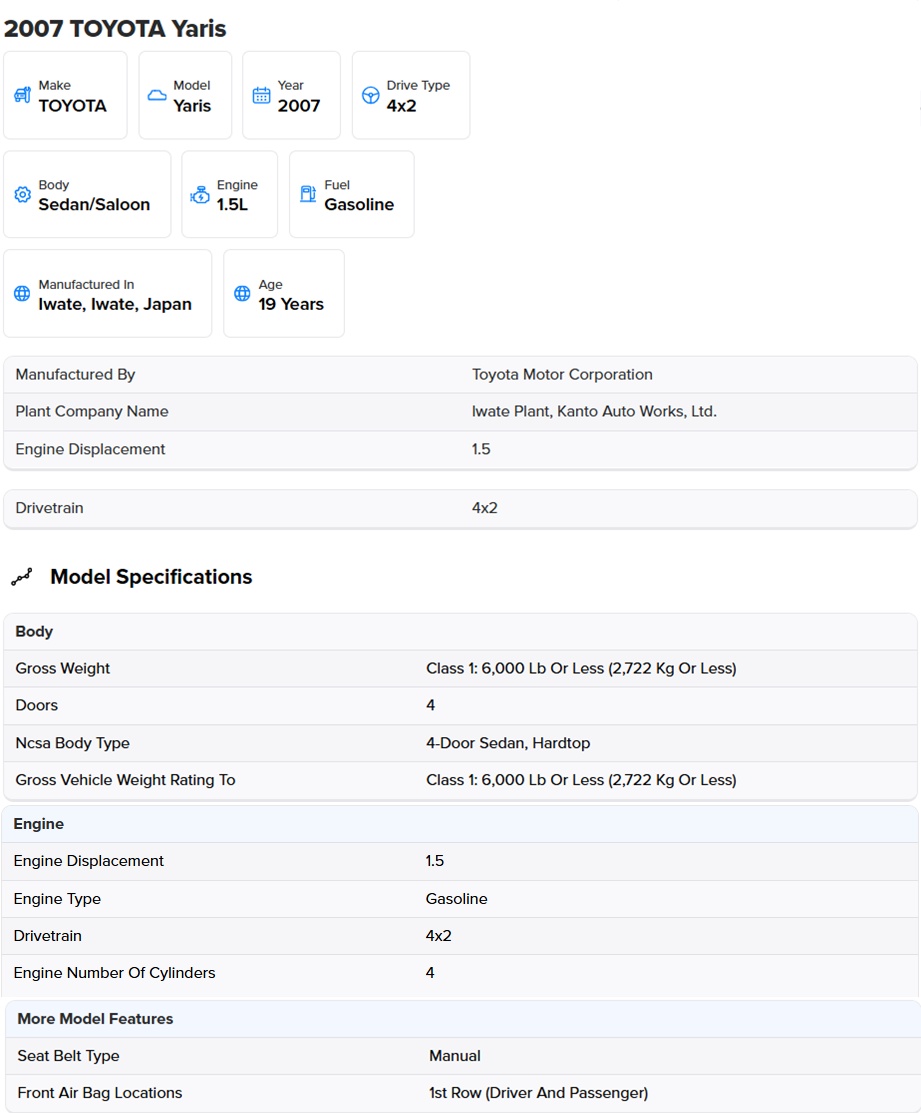This screenshot has height=1113, width=921.
Task: Click the Front Air Bag Locations row
Action: (x=463, y=1093)
